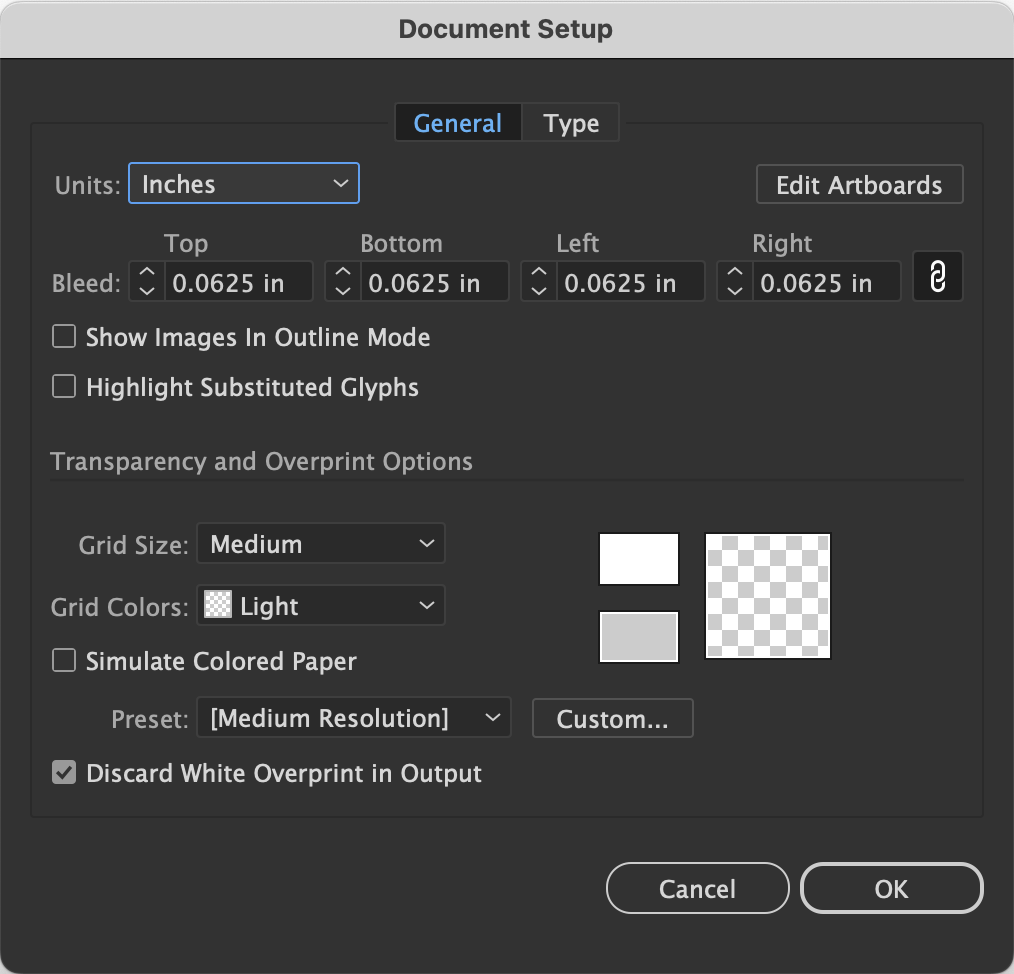The image size is (1014, 974).
Task: Open the Grid Colors dropdown
Action: coord(321,605)
